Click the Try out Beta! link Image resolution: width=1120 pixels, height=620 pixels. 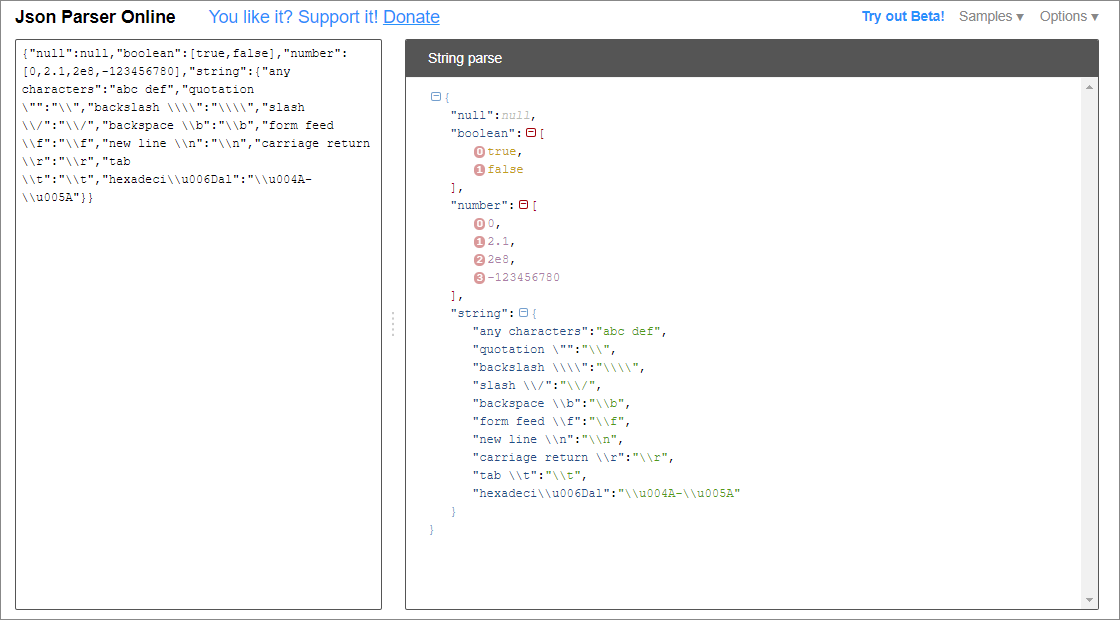coord(903,16)
